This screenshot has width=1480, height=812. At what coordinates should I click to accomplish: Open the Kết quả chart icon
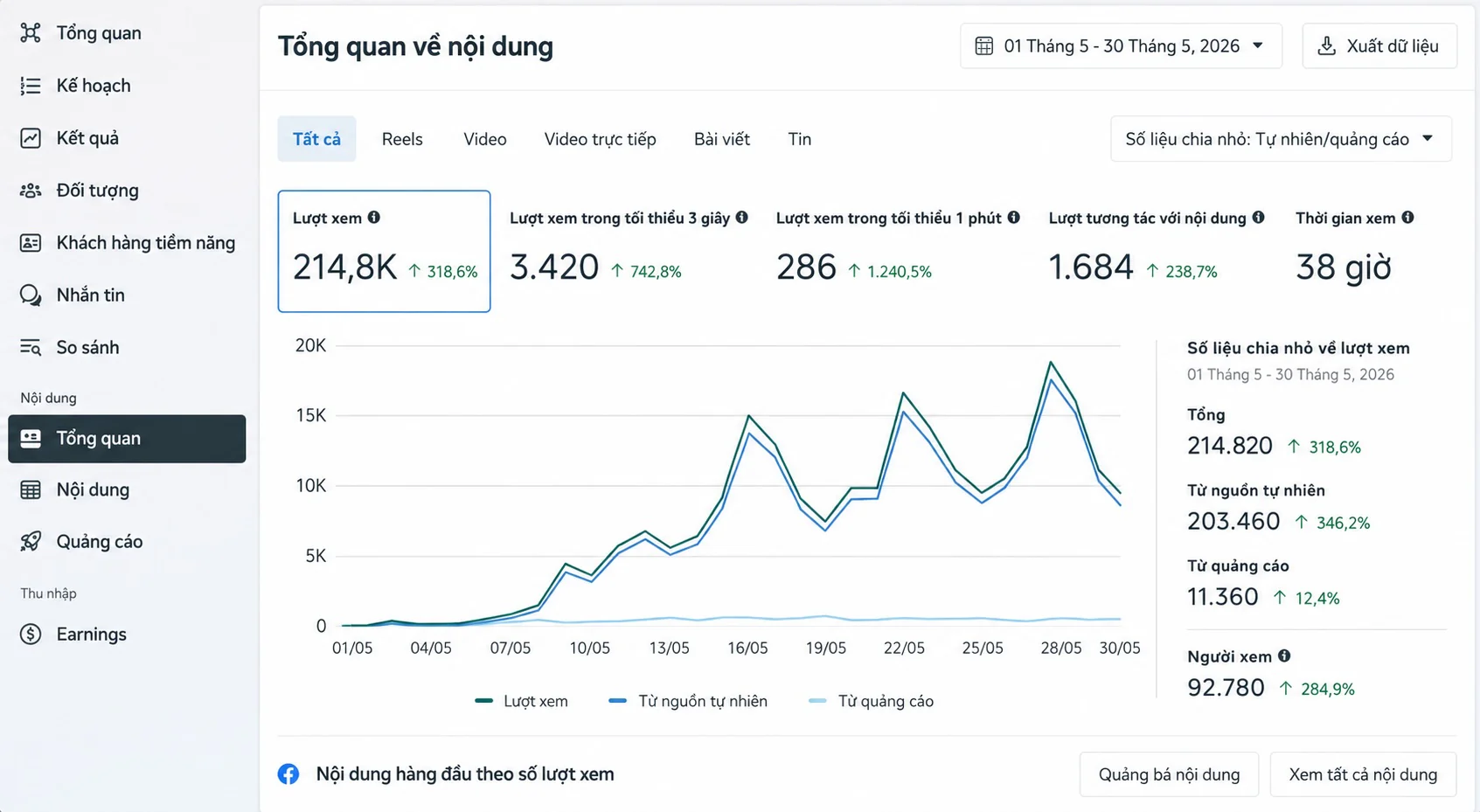tap(31, 138)
